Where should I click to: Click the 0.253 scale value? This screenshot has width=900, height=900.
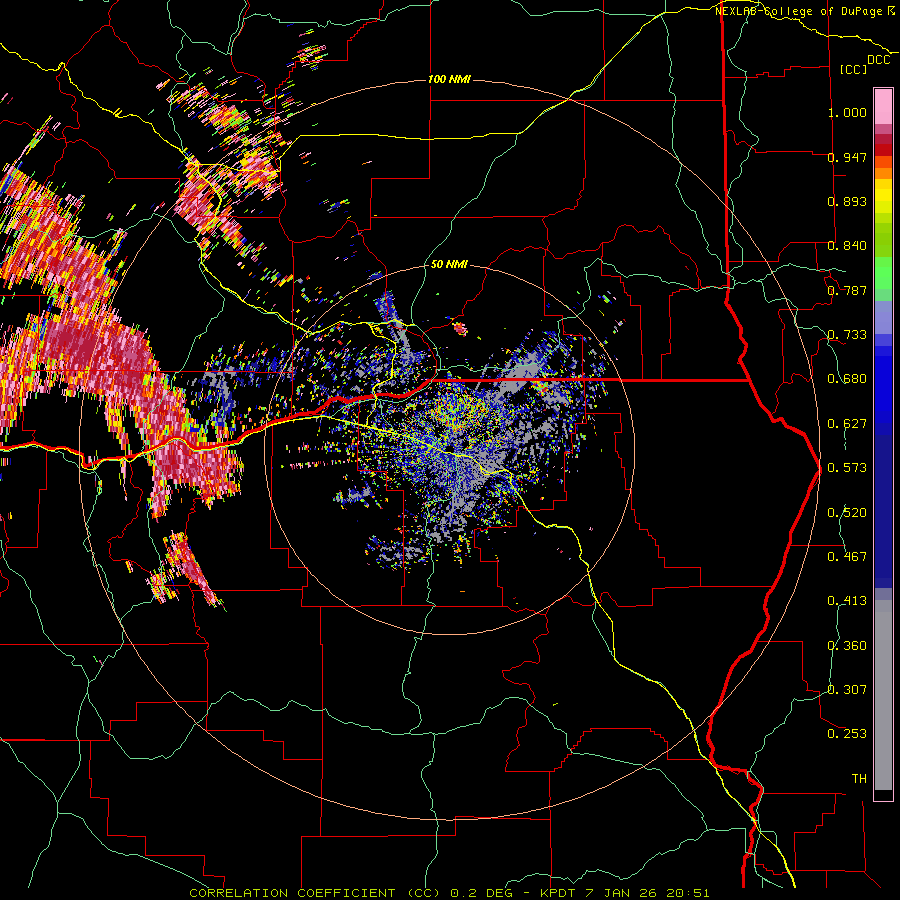pyautogui.click(x=847, y=734)
